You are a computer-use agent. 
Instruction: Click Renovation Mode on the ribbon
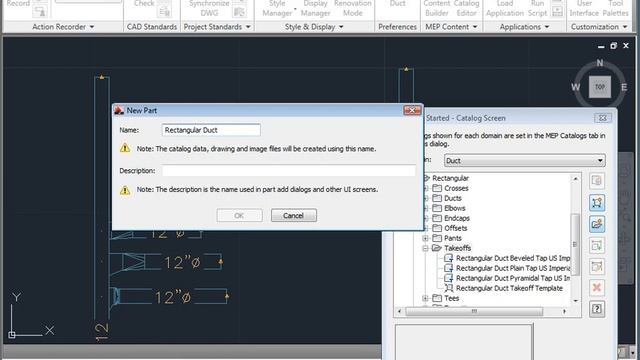pos(353,8)
